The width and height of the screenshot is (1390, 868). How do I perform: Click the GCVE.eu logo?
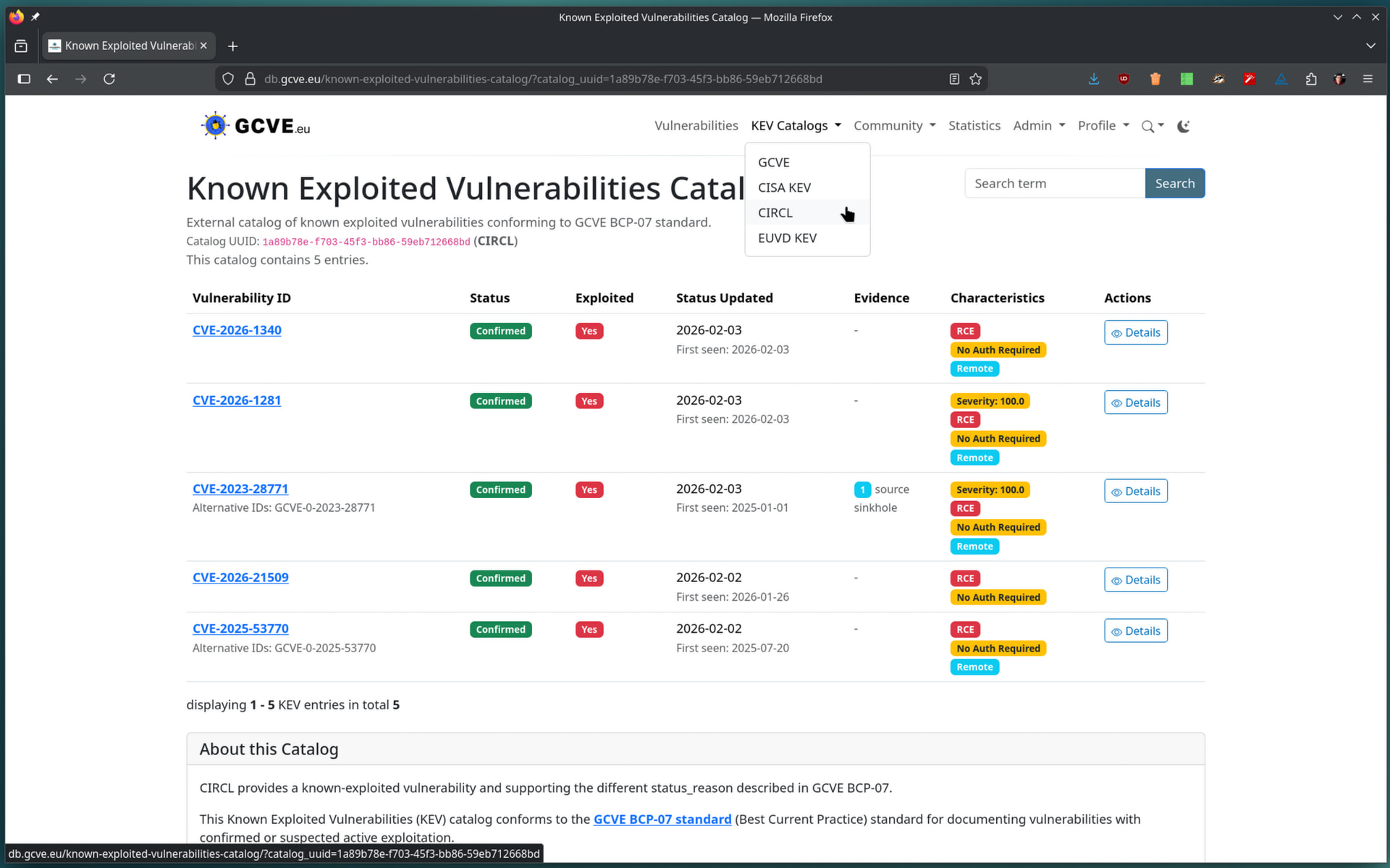pos(256,126)
